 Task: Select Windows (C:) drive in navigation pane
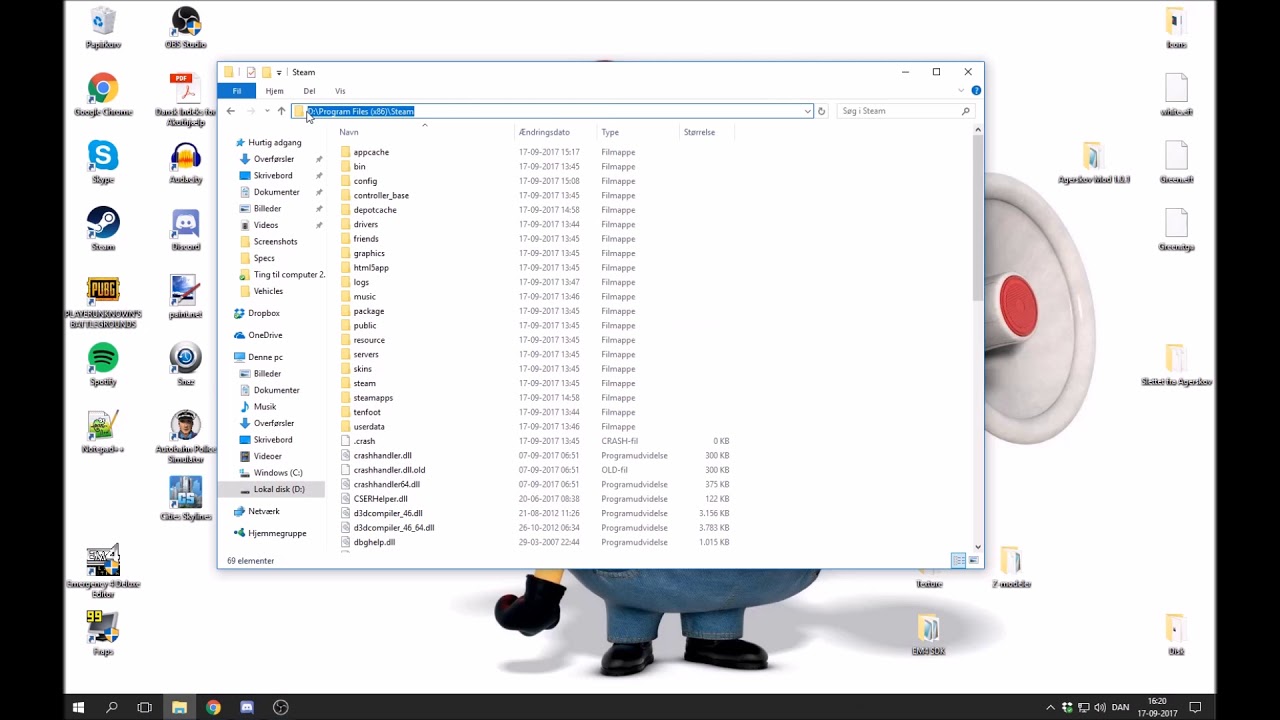(x=277, y=473)
